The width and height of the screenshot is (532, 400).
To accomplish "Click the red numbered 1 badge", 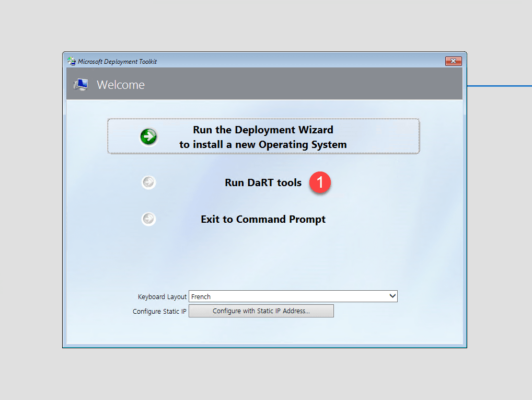I will coord(320,183).
